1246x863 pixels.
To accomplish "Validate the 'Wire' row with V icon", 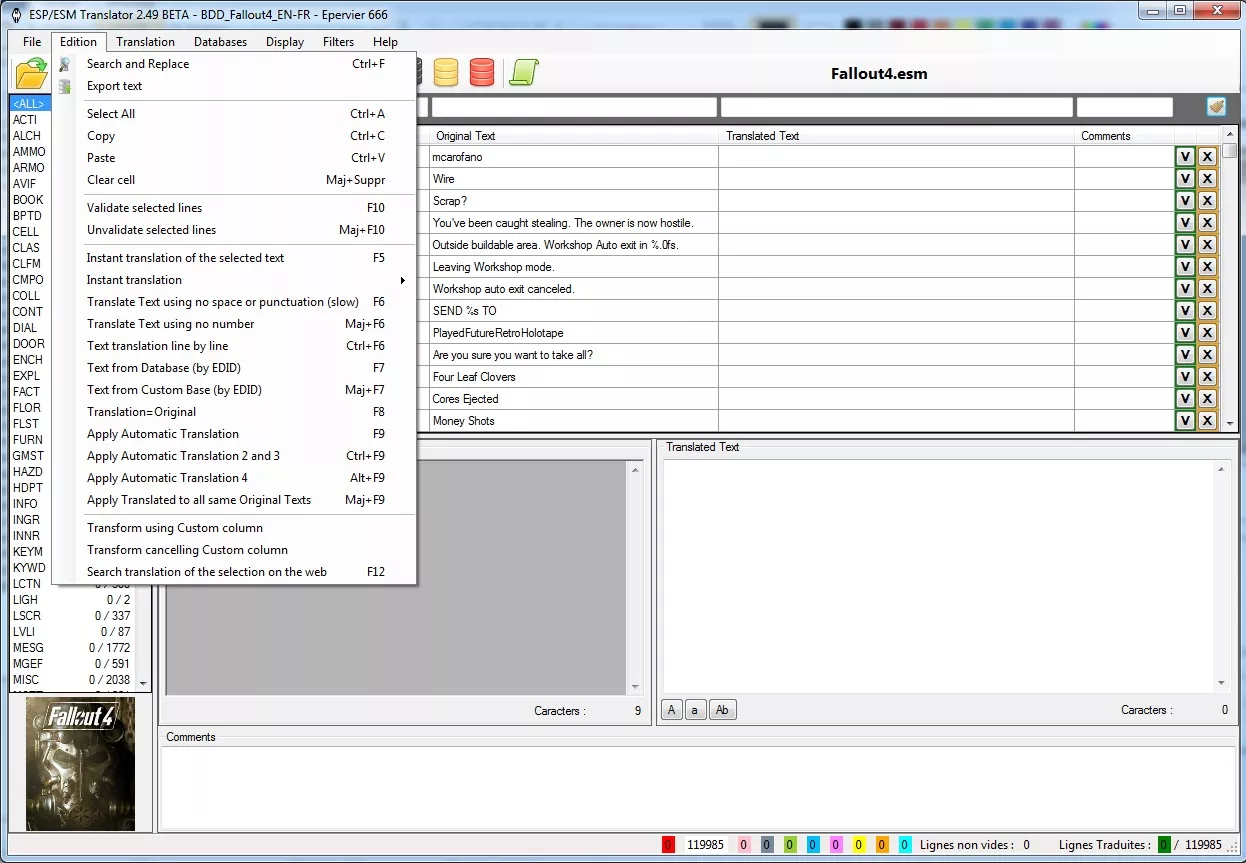I will pyautogui.click(x=1185, y=179).
